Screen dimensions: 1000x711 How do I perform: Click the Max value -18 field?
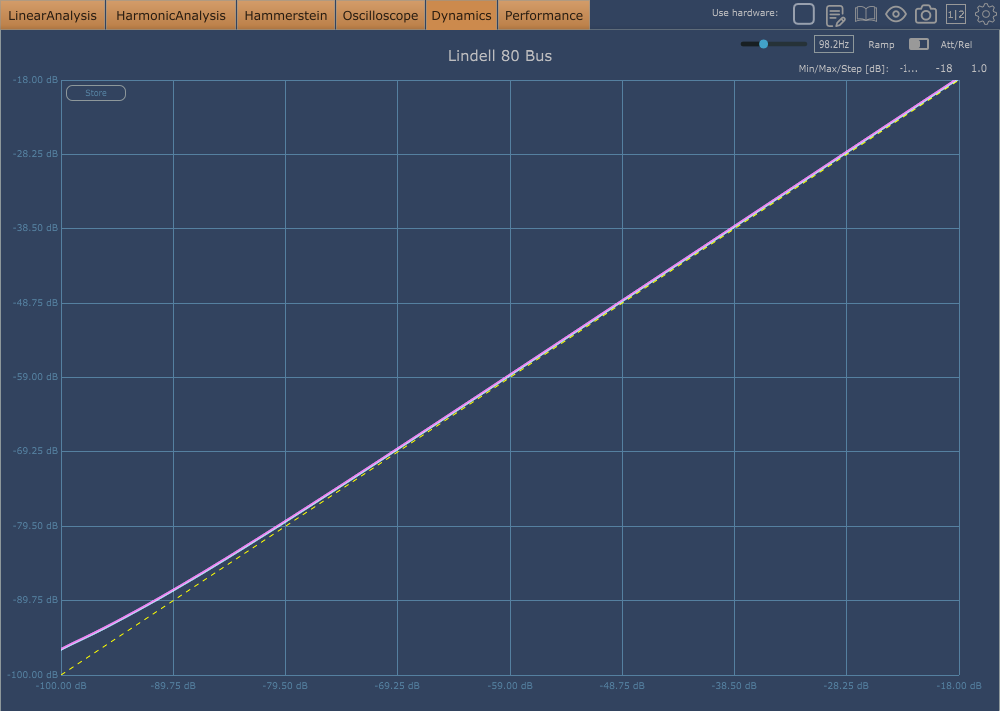point(944,68)
